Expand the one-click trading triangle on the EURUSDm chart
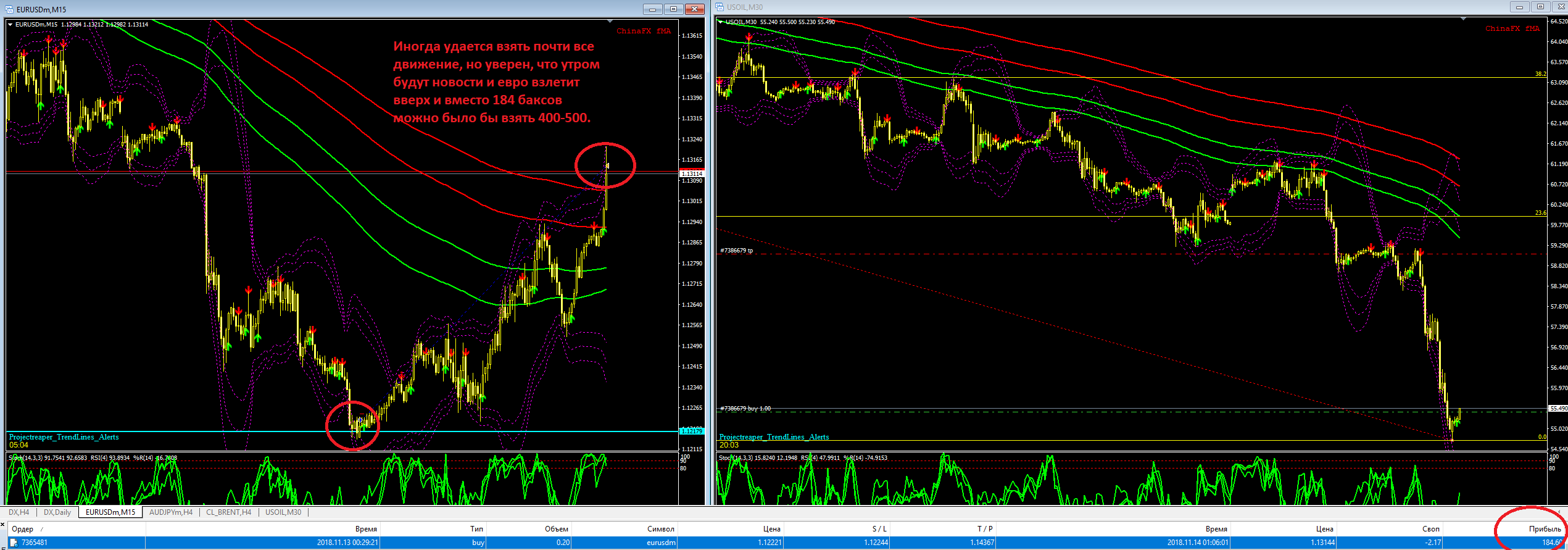 (10, 25)
